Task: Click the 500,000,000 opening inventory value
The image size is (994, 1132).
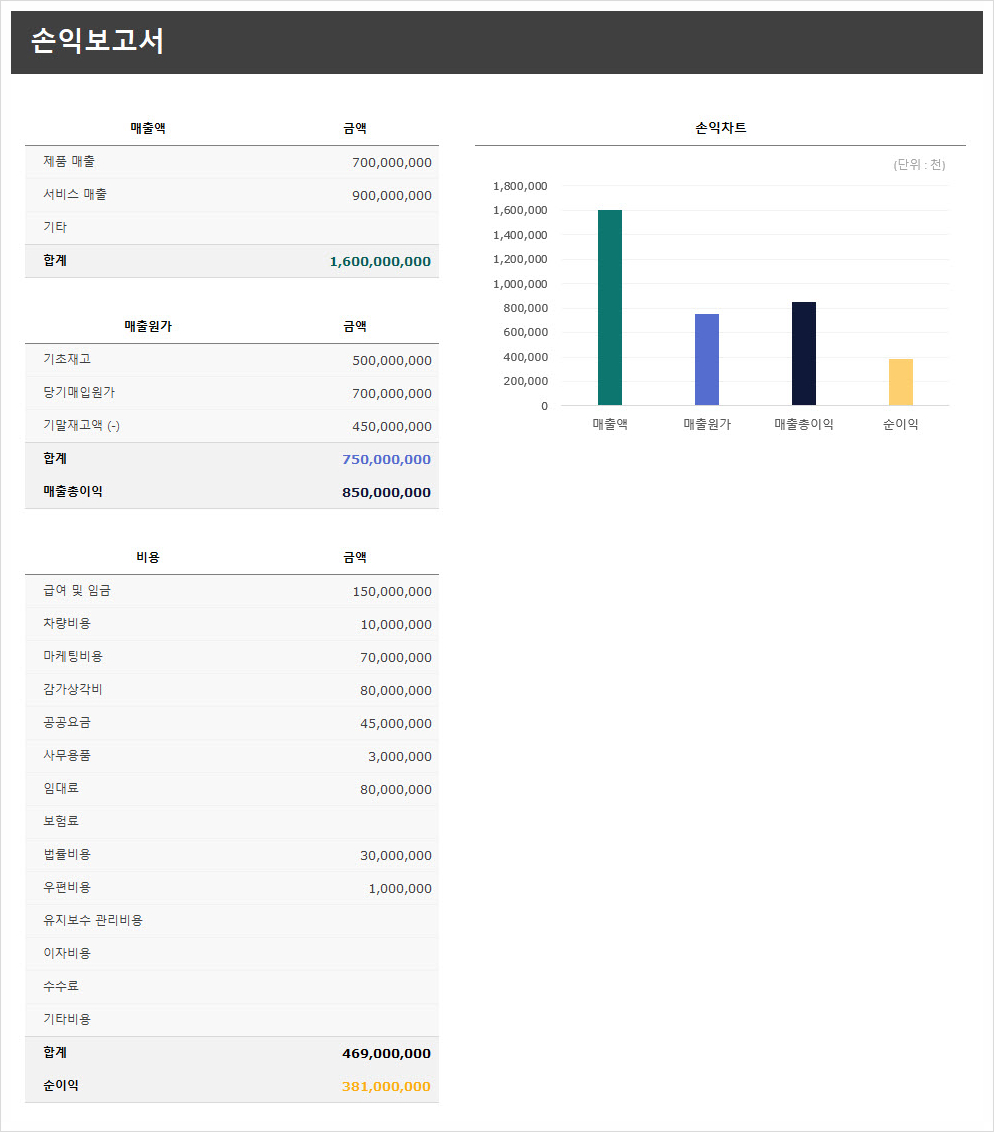Action: pos(391,360)
